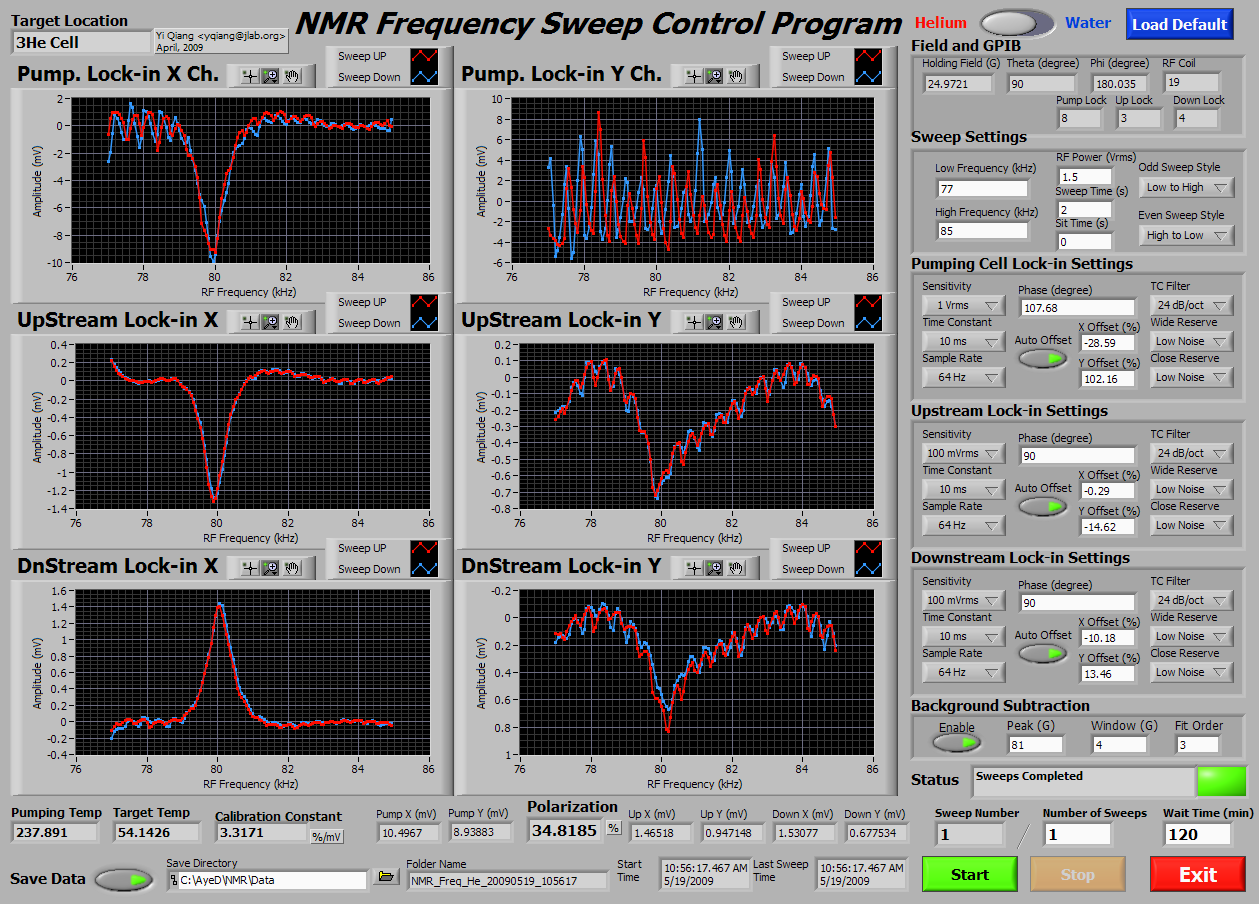Toggle the Save Data switch
The height and width of the screenshot is (904, 1259).
click(x=125, y=880)
